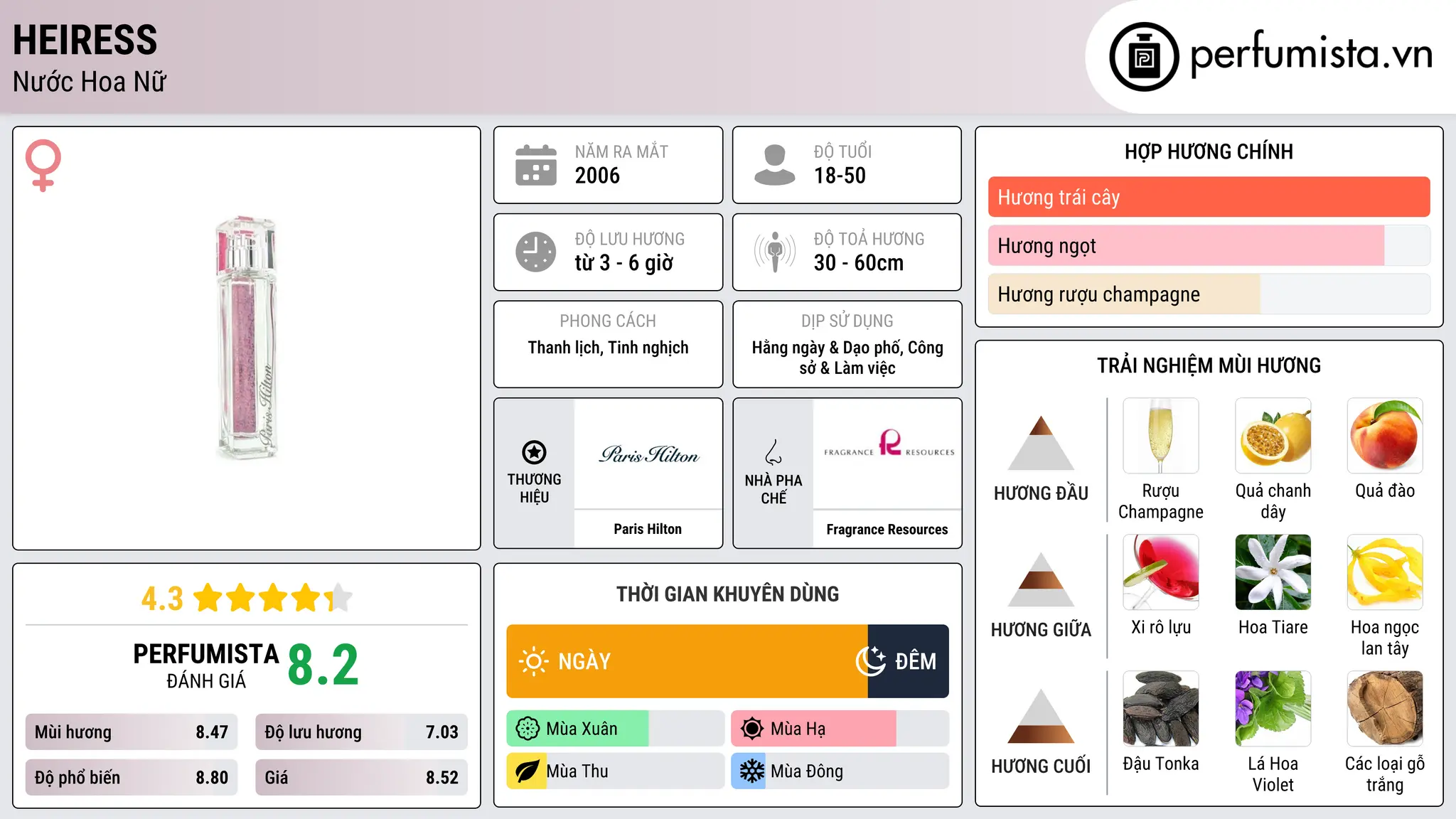Click the style text Thanh lịch, Tinh nghịch
This screenshot has height=819, width=1456.
click(x=609, y=348)
